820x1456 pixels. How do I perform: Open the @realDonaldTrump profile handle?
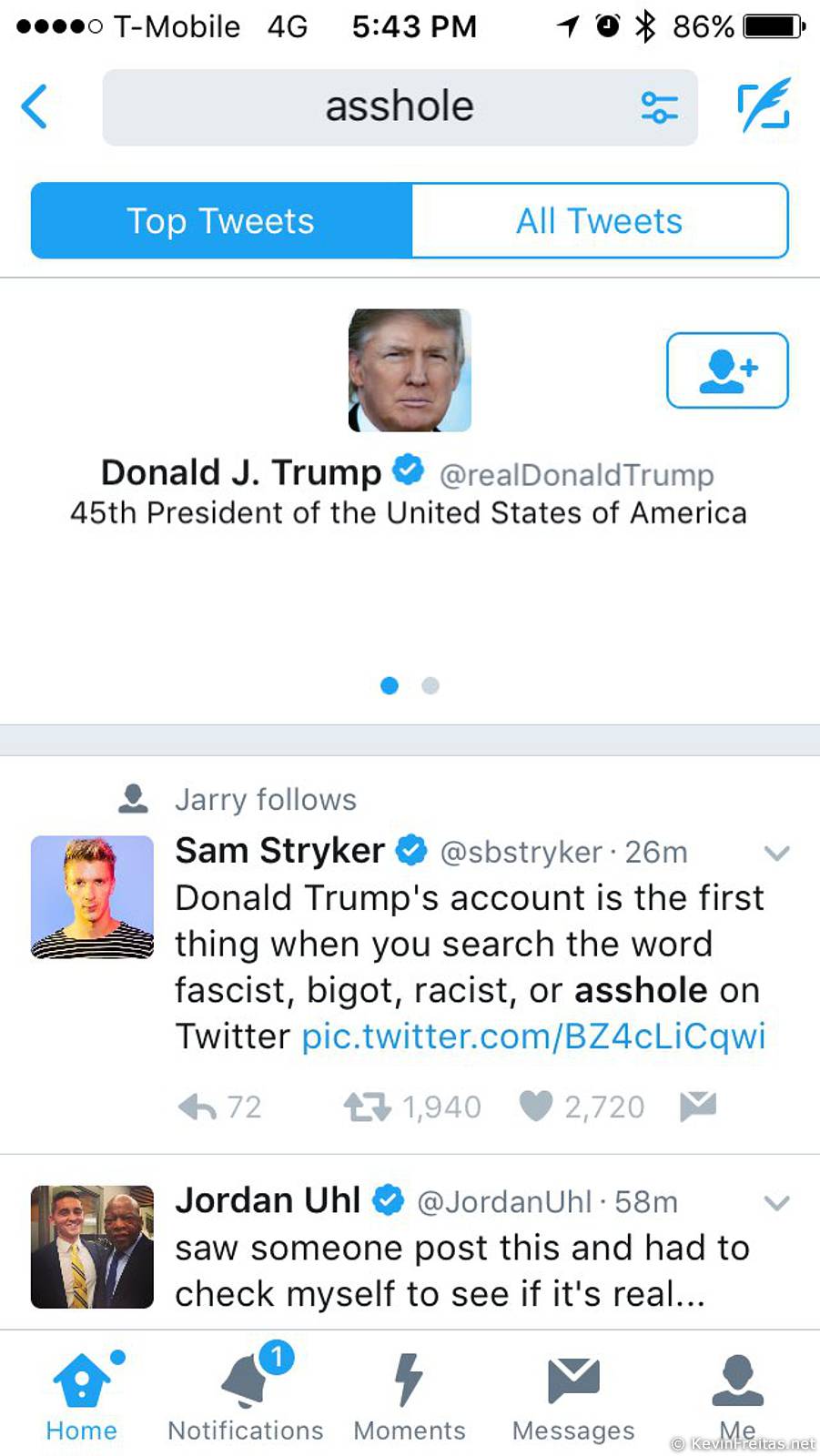576,474
